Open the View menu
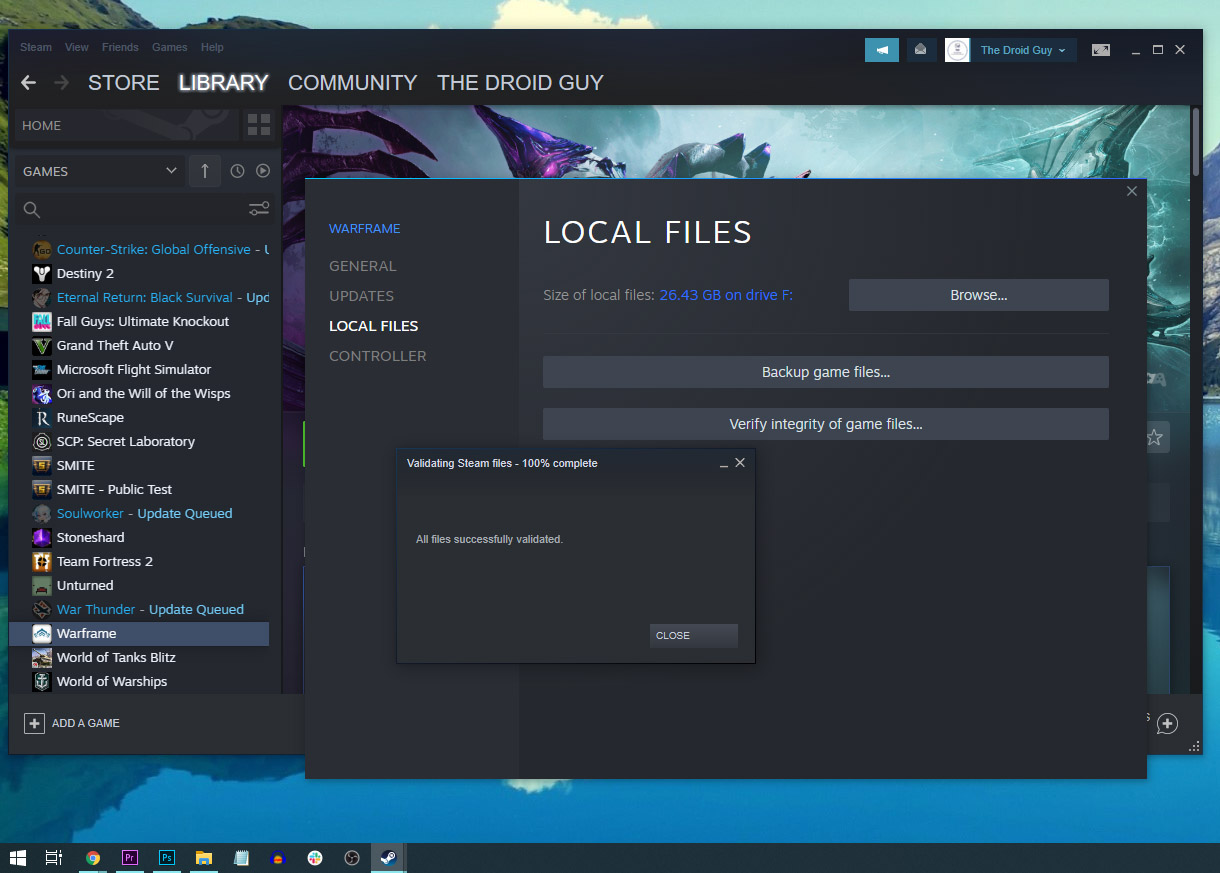1220x873 pixels. (77, 47)
